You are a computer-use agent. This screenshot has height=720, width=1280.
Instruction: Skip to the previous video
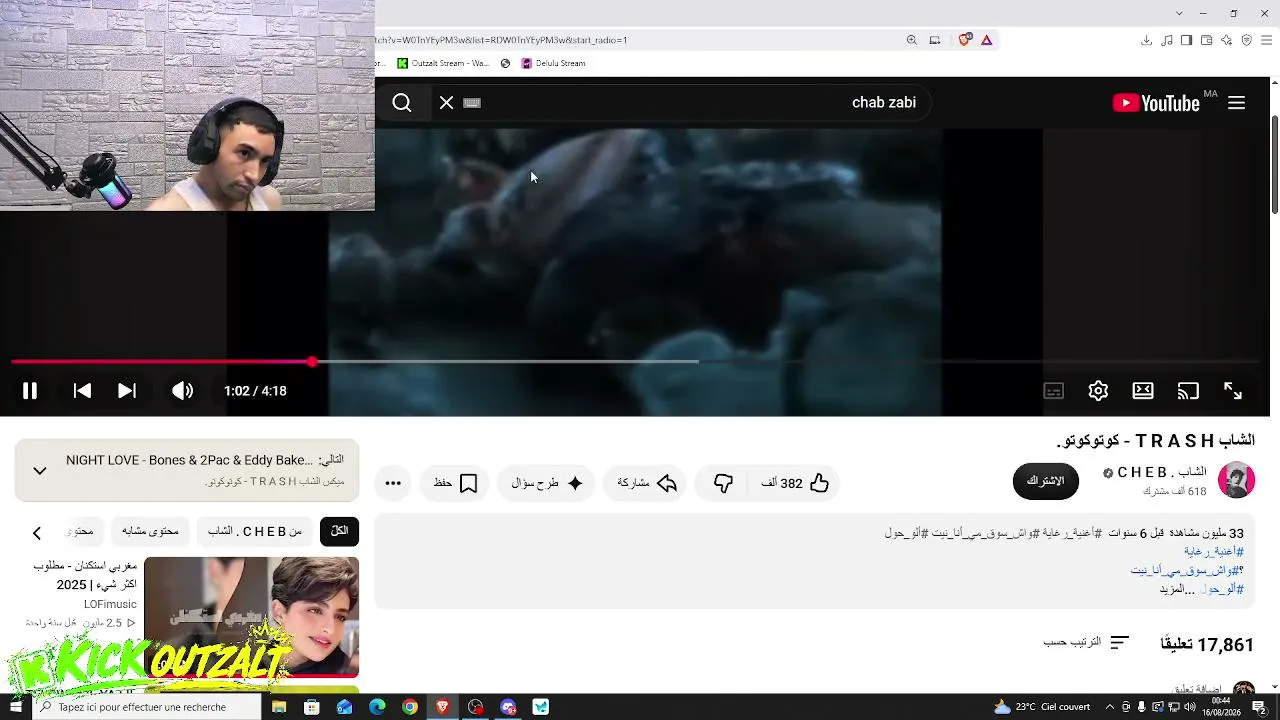pos(83,391)
